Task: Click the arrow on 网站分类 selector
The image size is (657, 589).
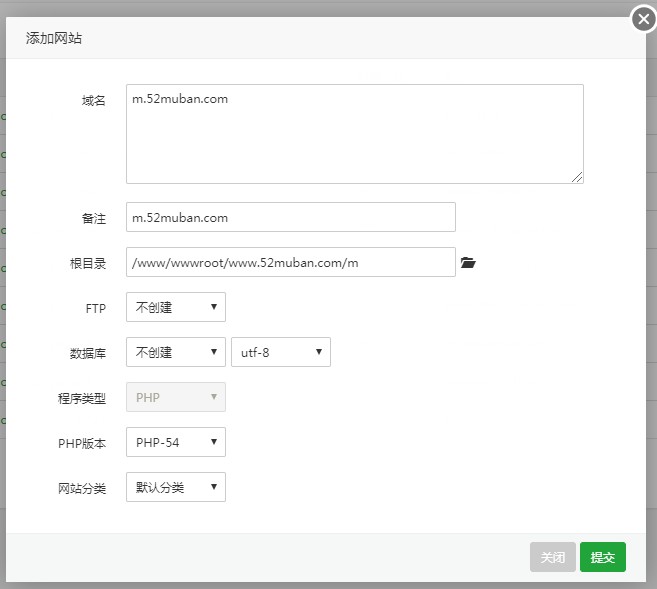Action: 214,486
